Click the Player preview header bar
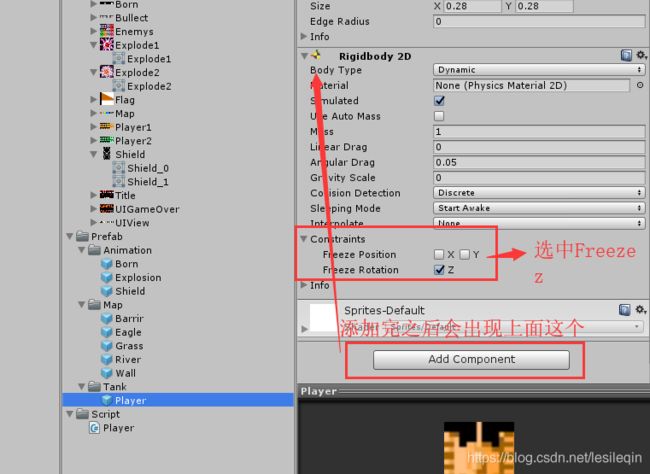This screenshot has height=474, width=650. [473, 391]
